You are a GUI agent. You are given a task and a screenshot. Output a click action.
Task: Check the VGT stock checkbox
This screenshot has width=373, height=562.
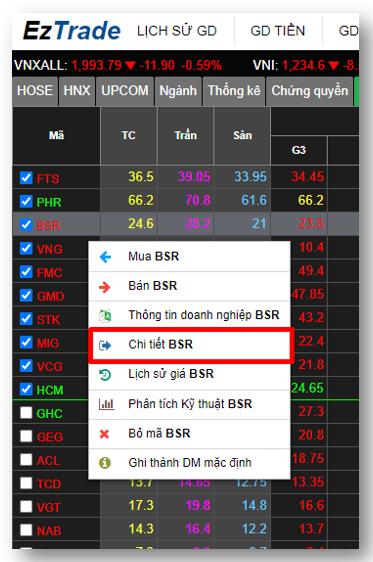[x=26, y=506]
